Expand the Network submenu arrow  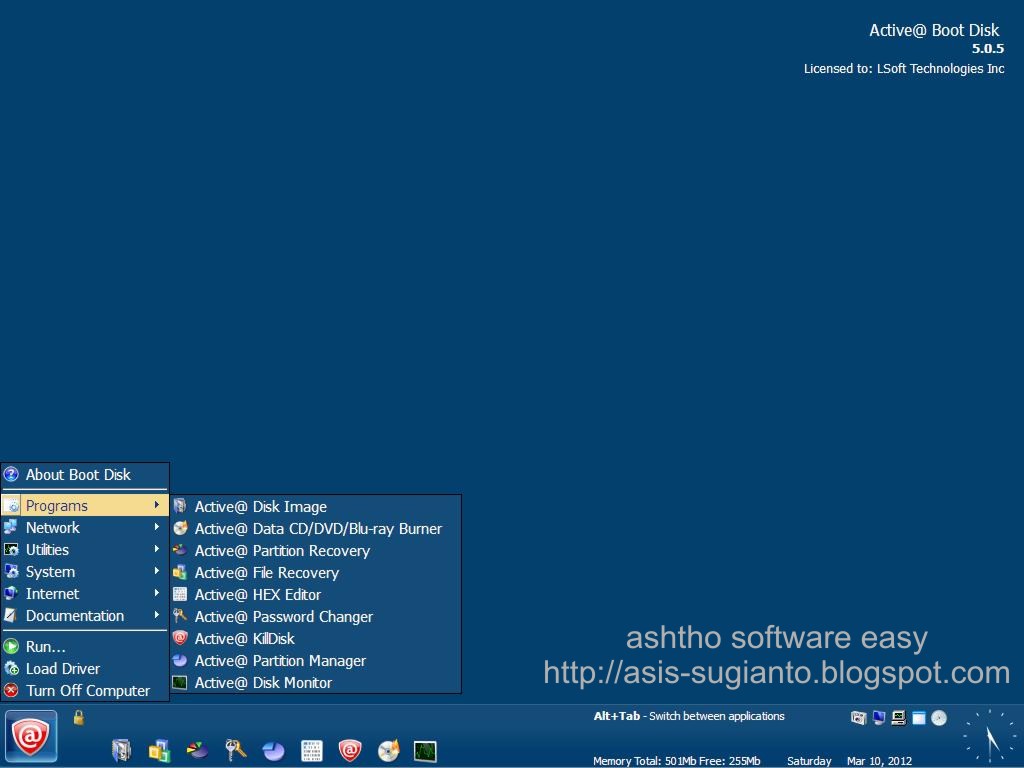tap(157, 527)
